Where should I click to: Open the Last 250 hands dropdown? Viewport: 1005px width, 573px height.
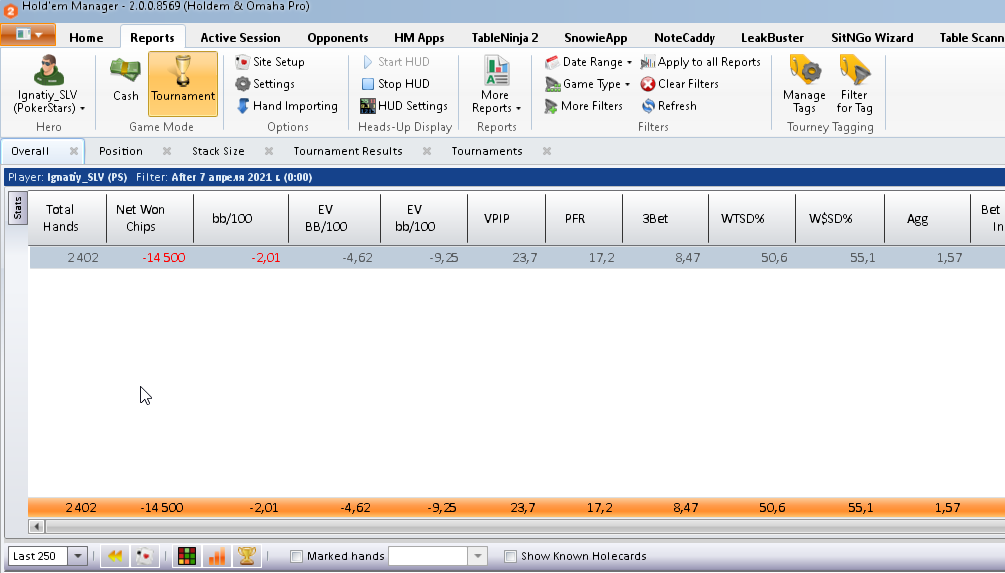pyautogui.click(x=78, y=556)
